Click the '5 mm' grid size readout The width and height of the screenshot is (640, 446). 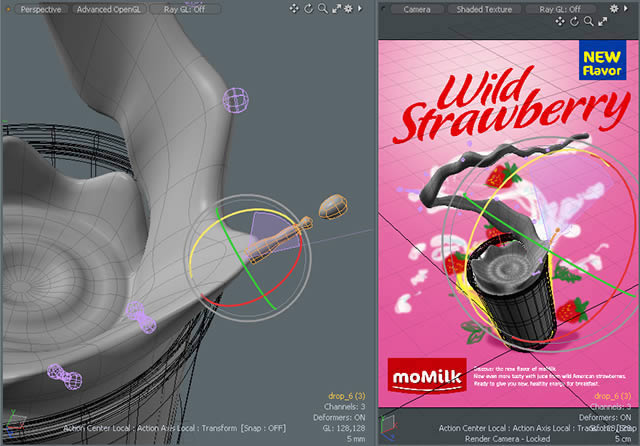[356, 439]
